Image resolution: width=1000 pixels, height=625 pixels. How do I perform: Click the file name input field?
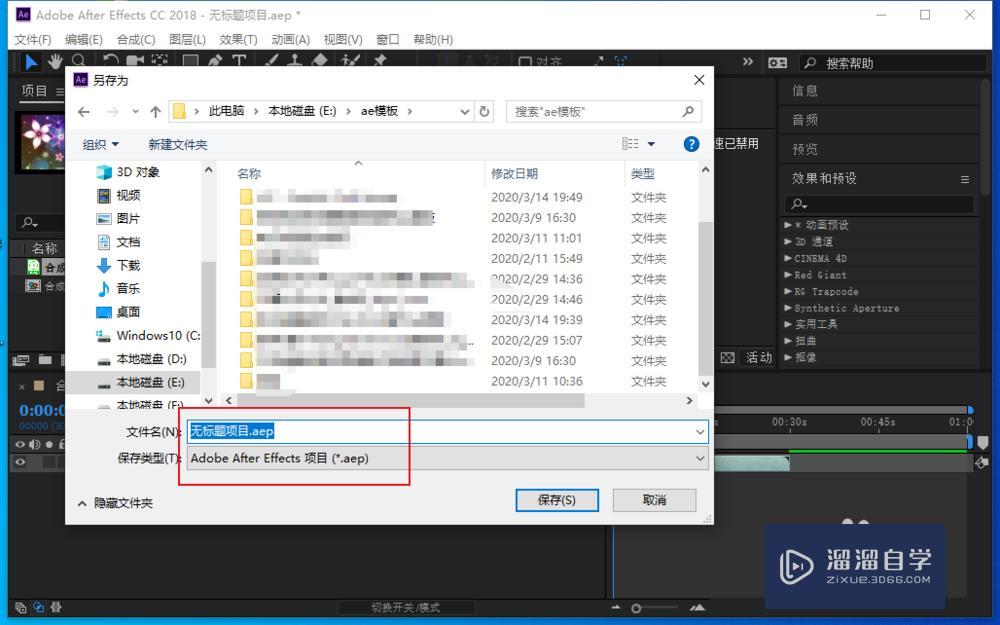point(447,432)
